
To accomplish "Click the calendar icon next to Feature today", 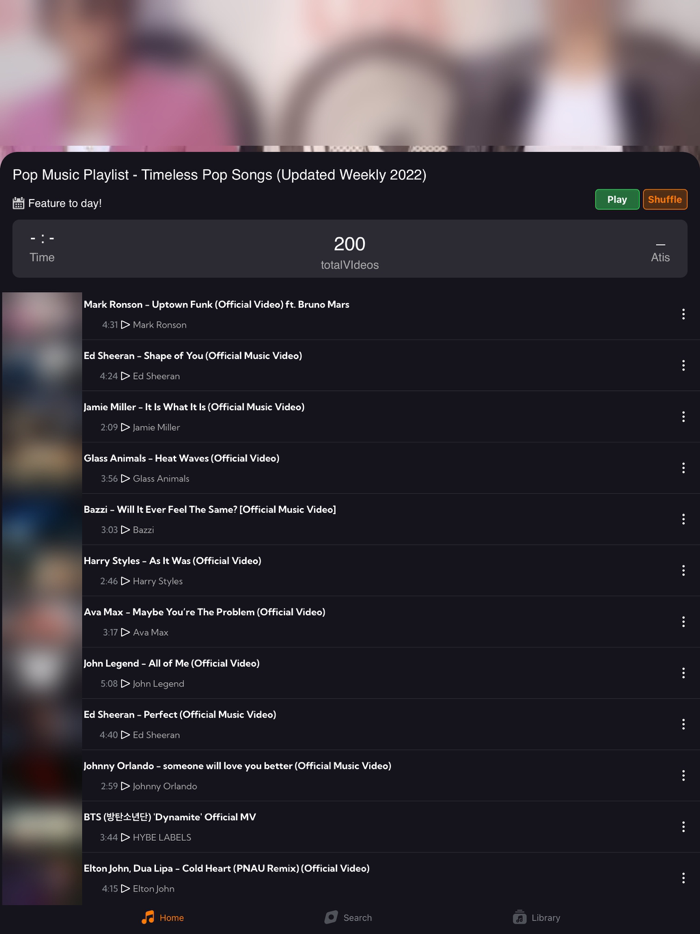I will click(18, 202).
